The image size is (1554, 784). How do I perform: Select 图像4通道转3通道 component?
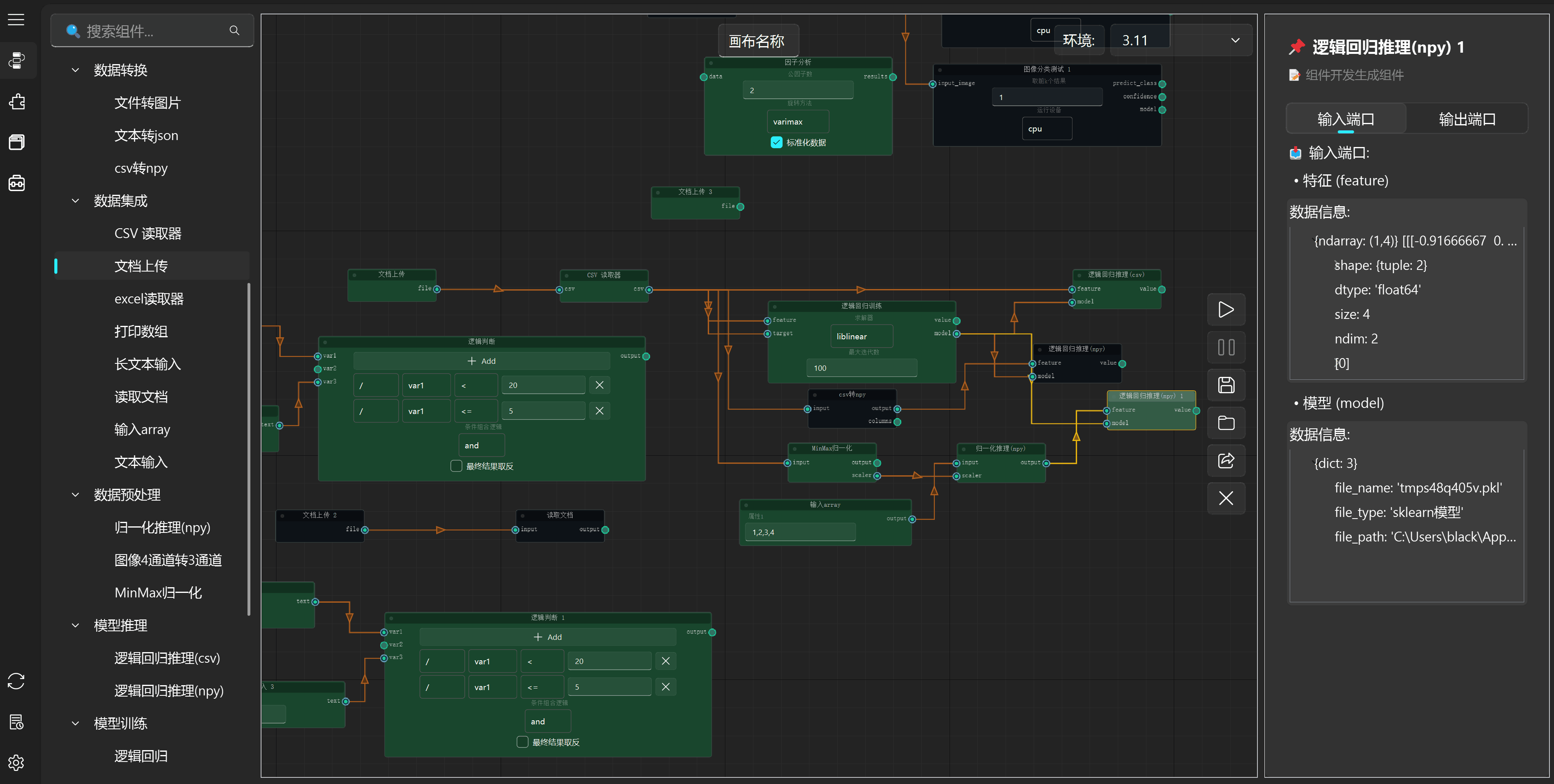pos(152,560)
